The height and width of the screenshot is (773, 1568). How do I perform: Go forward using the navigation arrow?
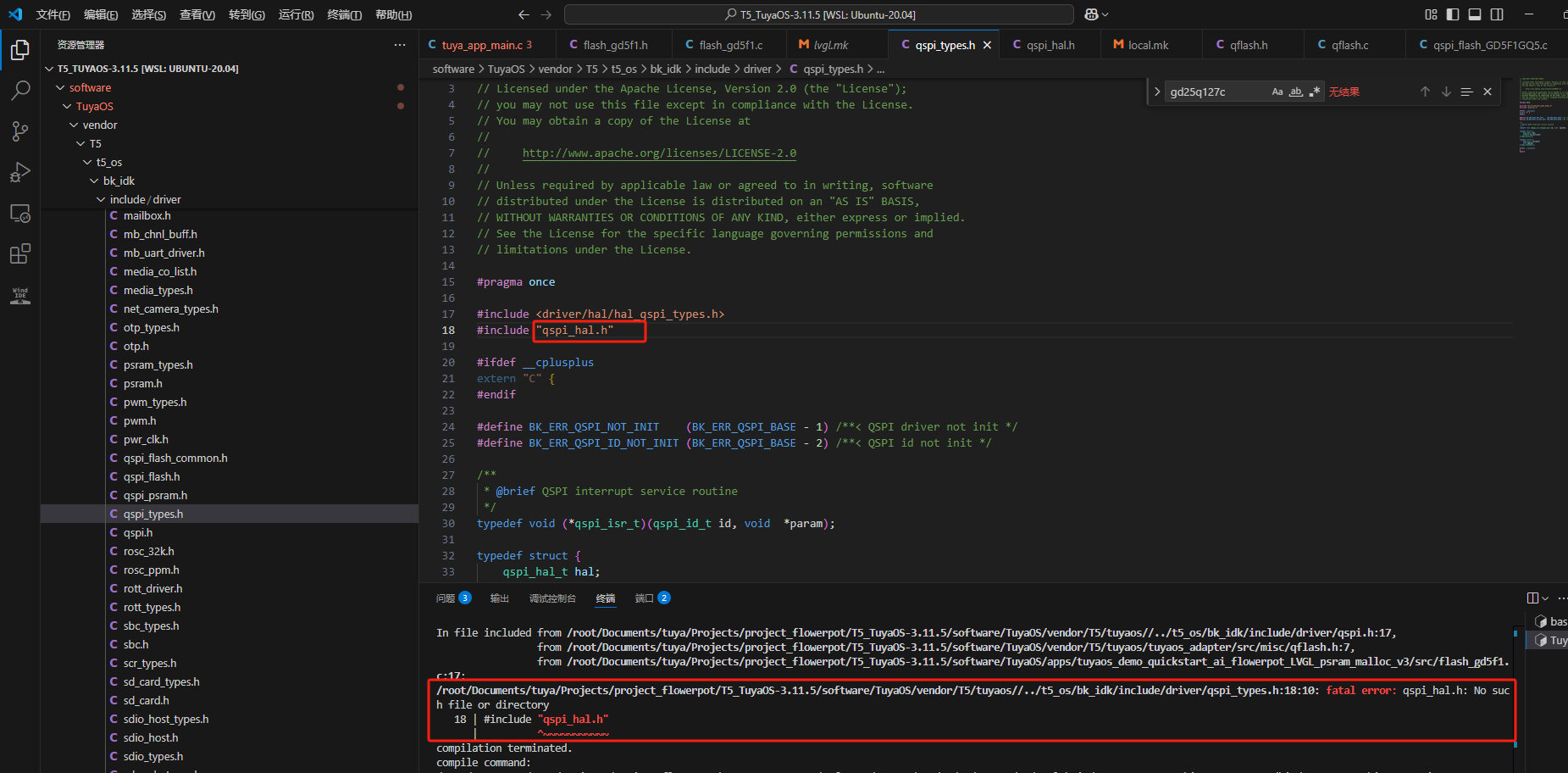tap(546, 14)
